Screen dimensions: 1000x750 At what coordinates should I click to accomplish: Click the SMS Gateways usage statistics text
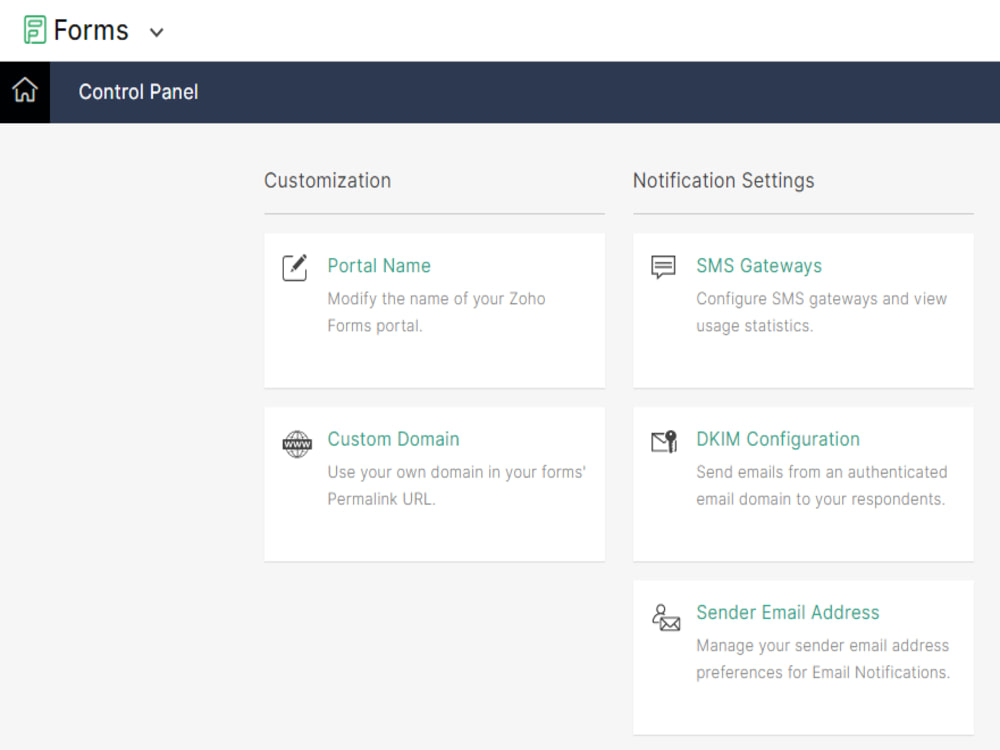coord(822,312)
